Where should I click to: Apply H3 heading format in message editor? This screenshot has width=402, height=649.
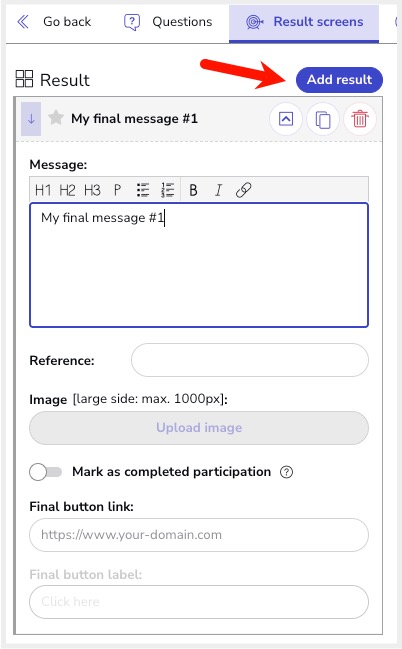click(x=92, y=190)
